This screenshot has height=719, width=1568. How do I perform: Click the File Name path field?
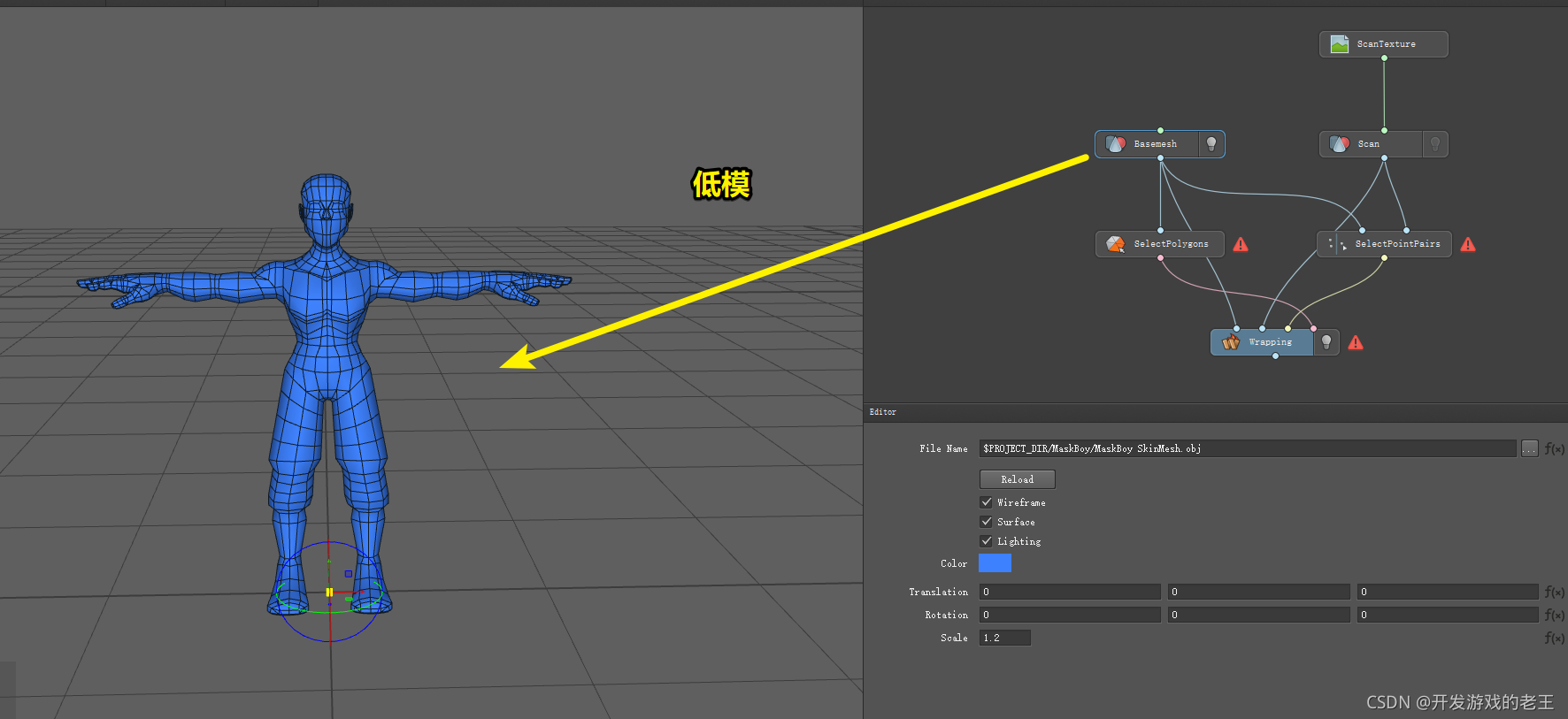[x=1248, y=448]
